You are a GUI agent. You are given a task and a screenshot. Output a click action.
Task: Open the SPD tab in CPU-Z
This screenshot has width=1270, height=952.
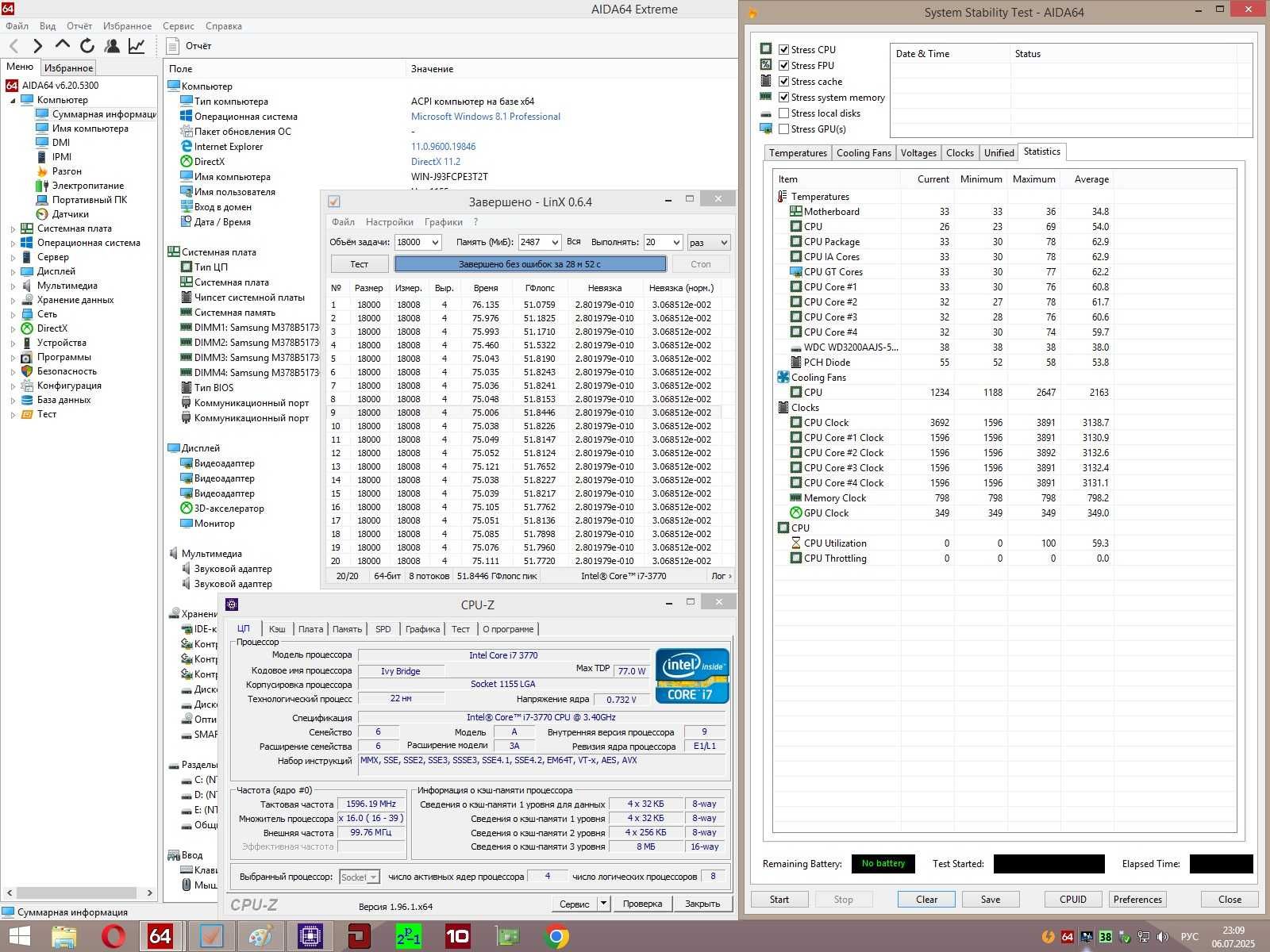click(383, 629)
